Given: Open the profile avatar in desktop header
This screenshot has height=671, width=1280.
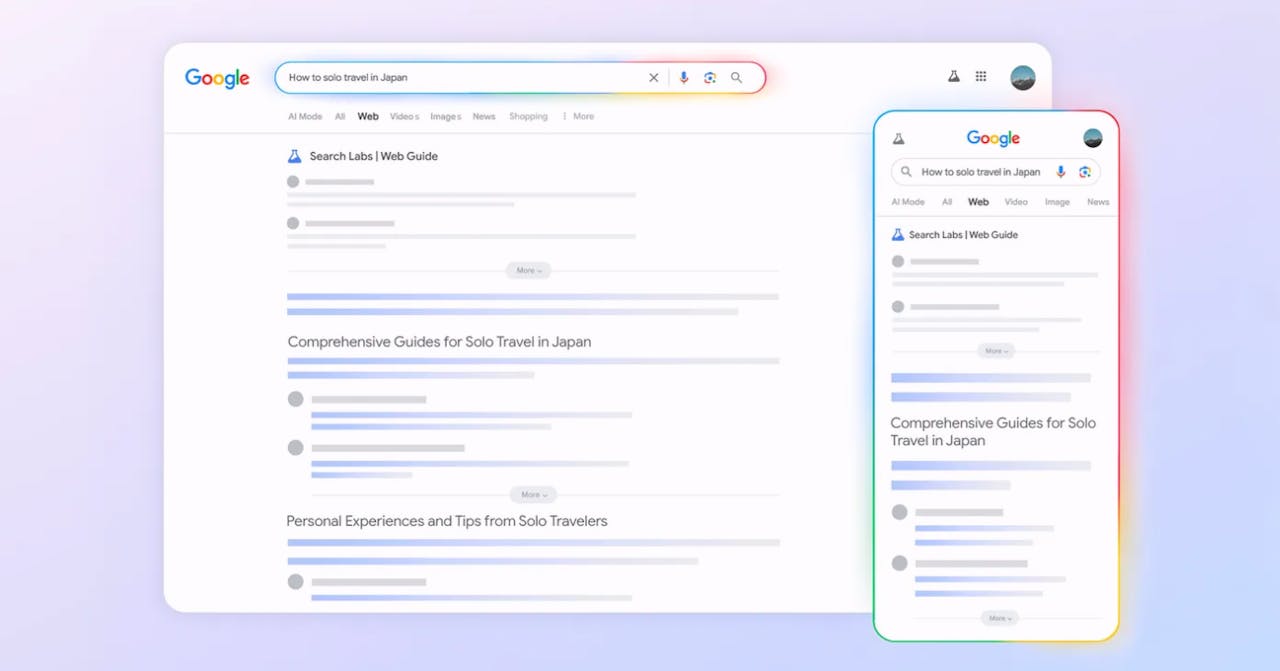Looking at the screenshot, I should pyautogui.click(x=1023, y=78).
